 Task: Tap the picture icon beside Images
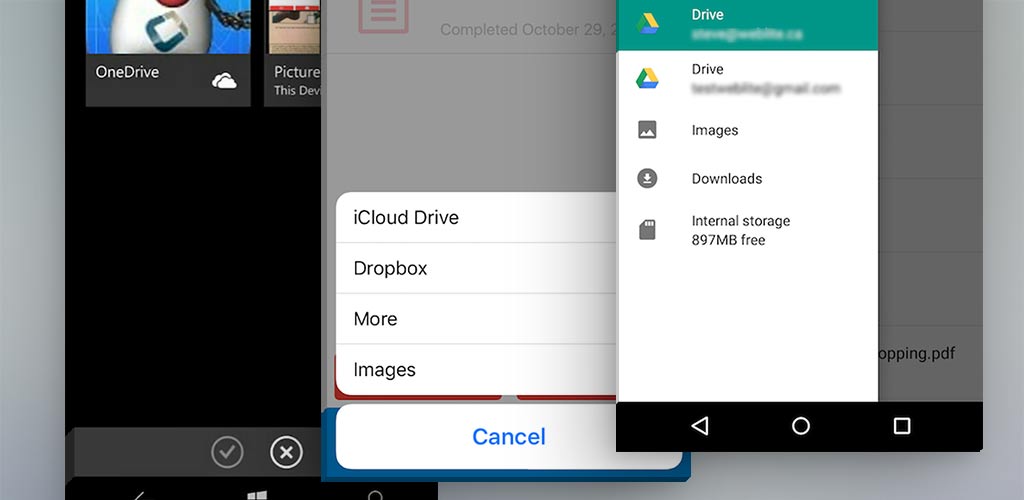coord(647,130)
